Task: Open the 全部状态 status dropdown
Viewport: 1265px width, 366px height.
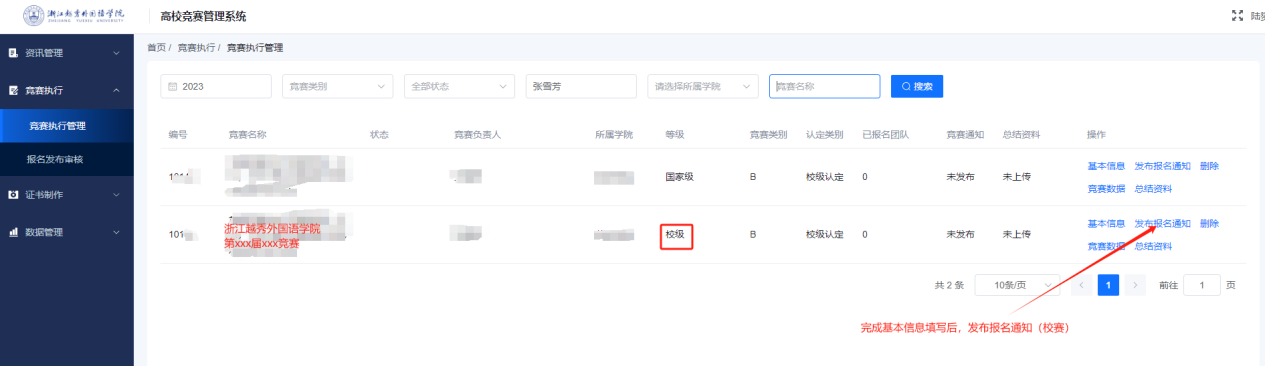Action: point(459,87)
